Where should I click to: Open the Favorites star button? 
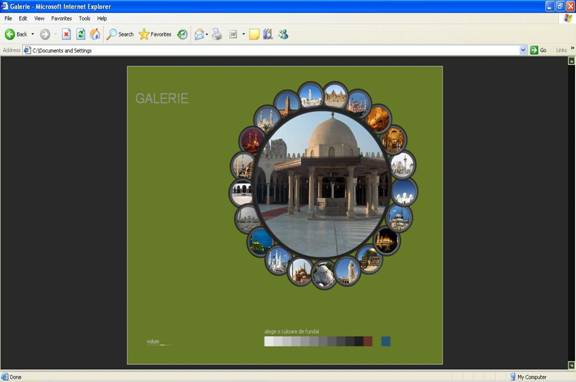[x=155, y=34]
